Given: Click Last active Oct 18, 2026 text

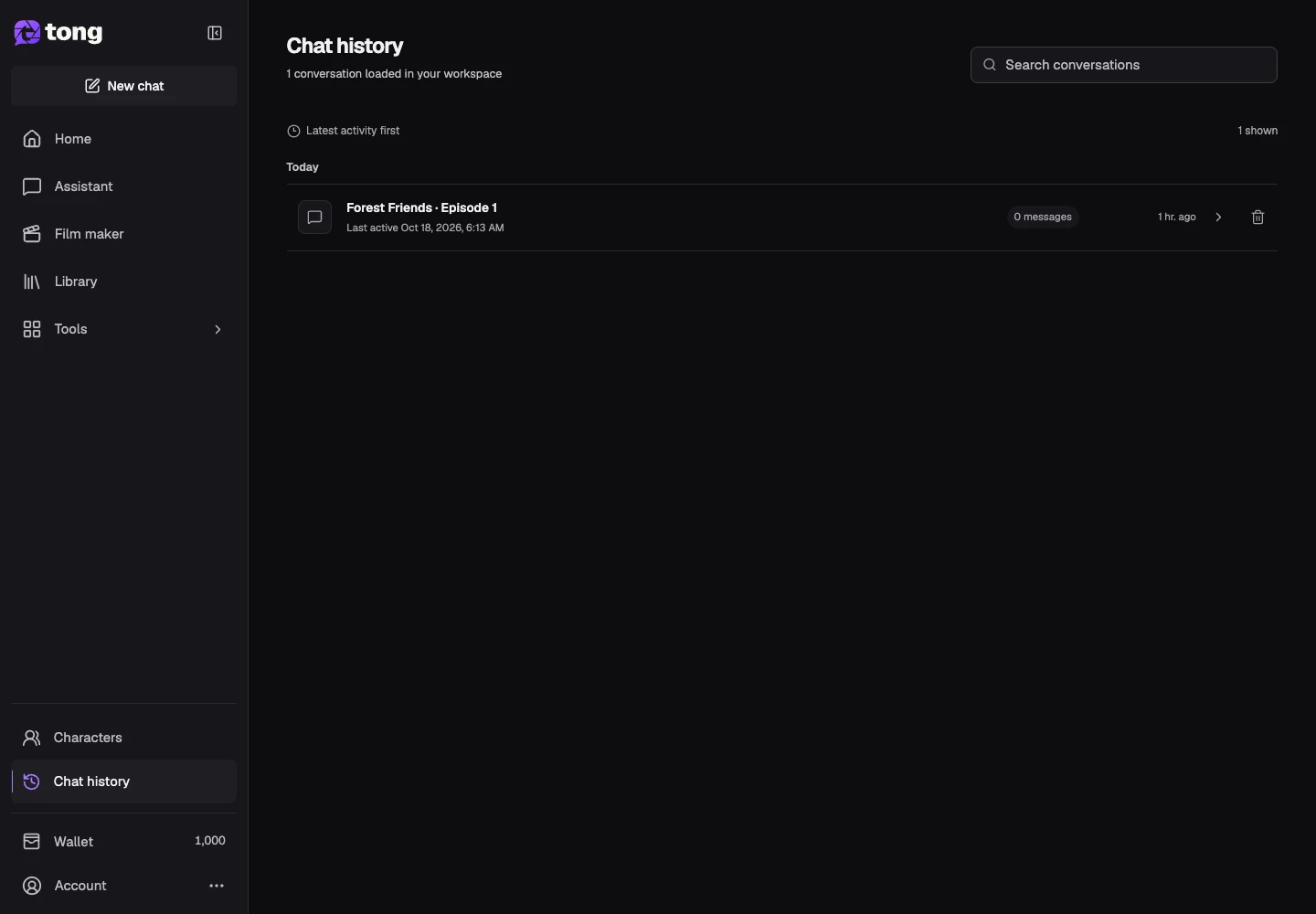Looking at the screenshot, I should [x=425, y=228].
